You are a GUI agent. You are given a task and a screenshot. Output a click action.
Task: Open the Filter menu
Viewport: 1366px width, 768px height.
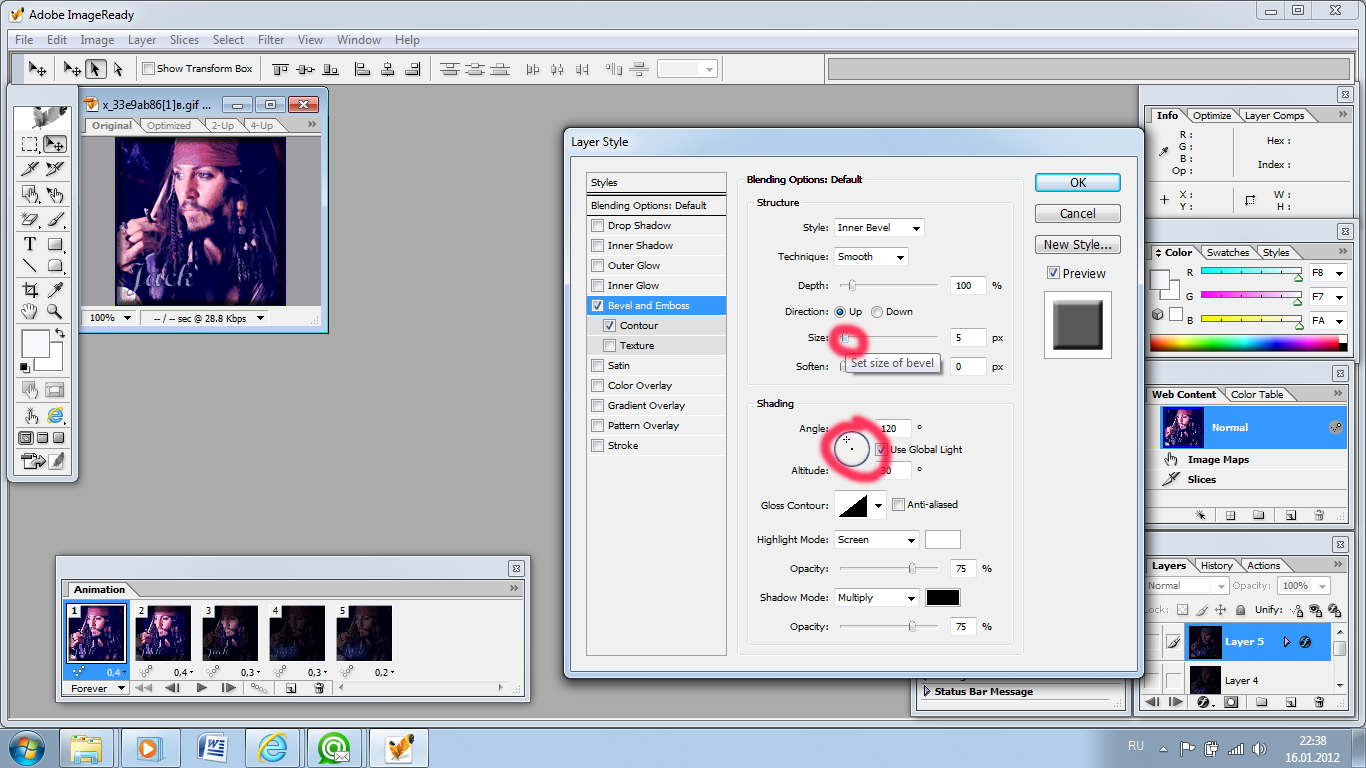[271, 40]
